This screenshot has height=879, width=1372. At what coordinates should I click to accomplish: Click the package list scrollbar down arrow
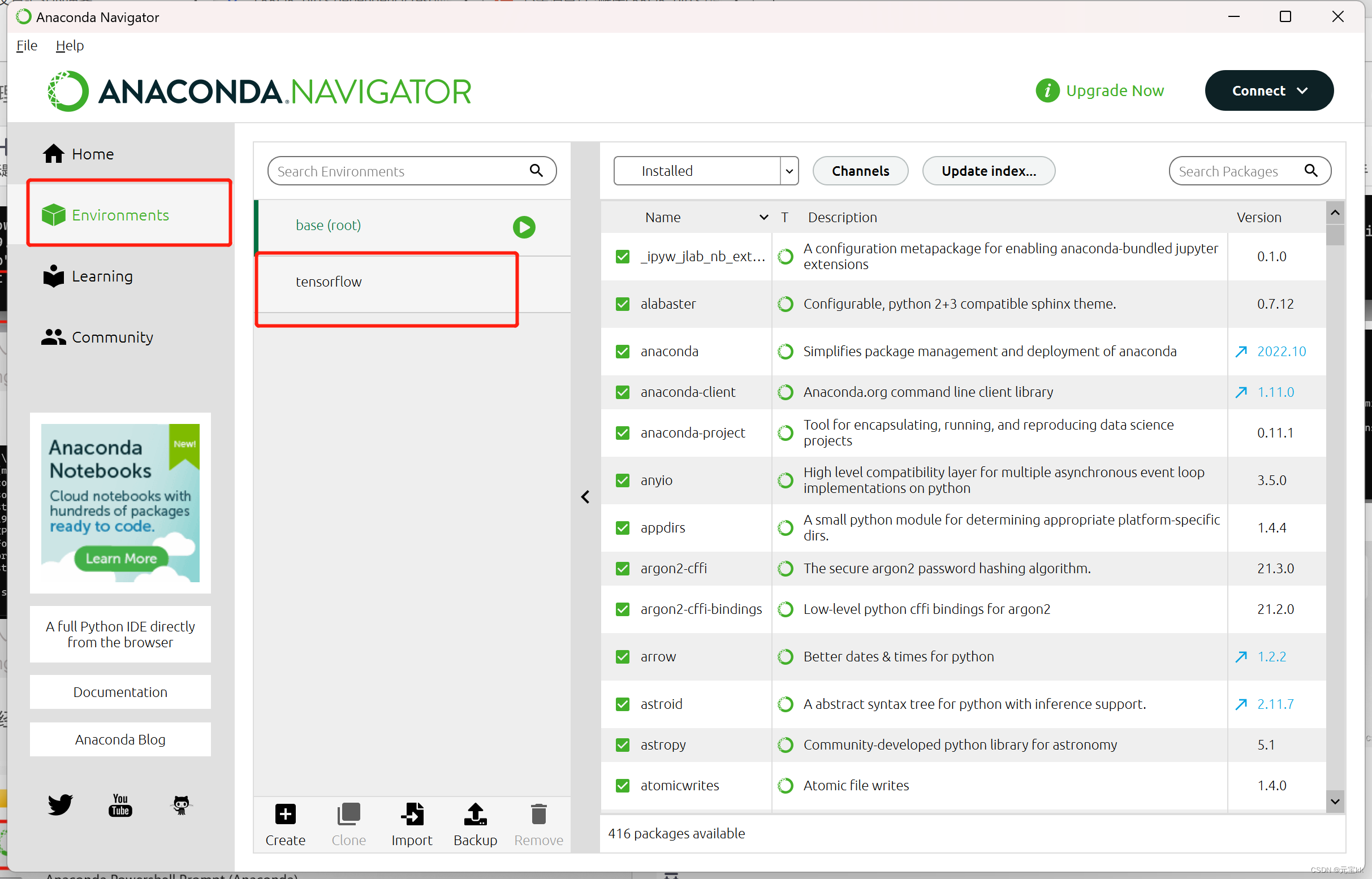pyautogui.click(x=1334, y=801)
